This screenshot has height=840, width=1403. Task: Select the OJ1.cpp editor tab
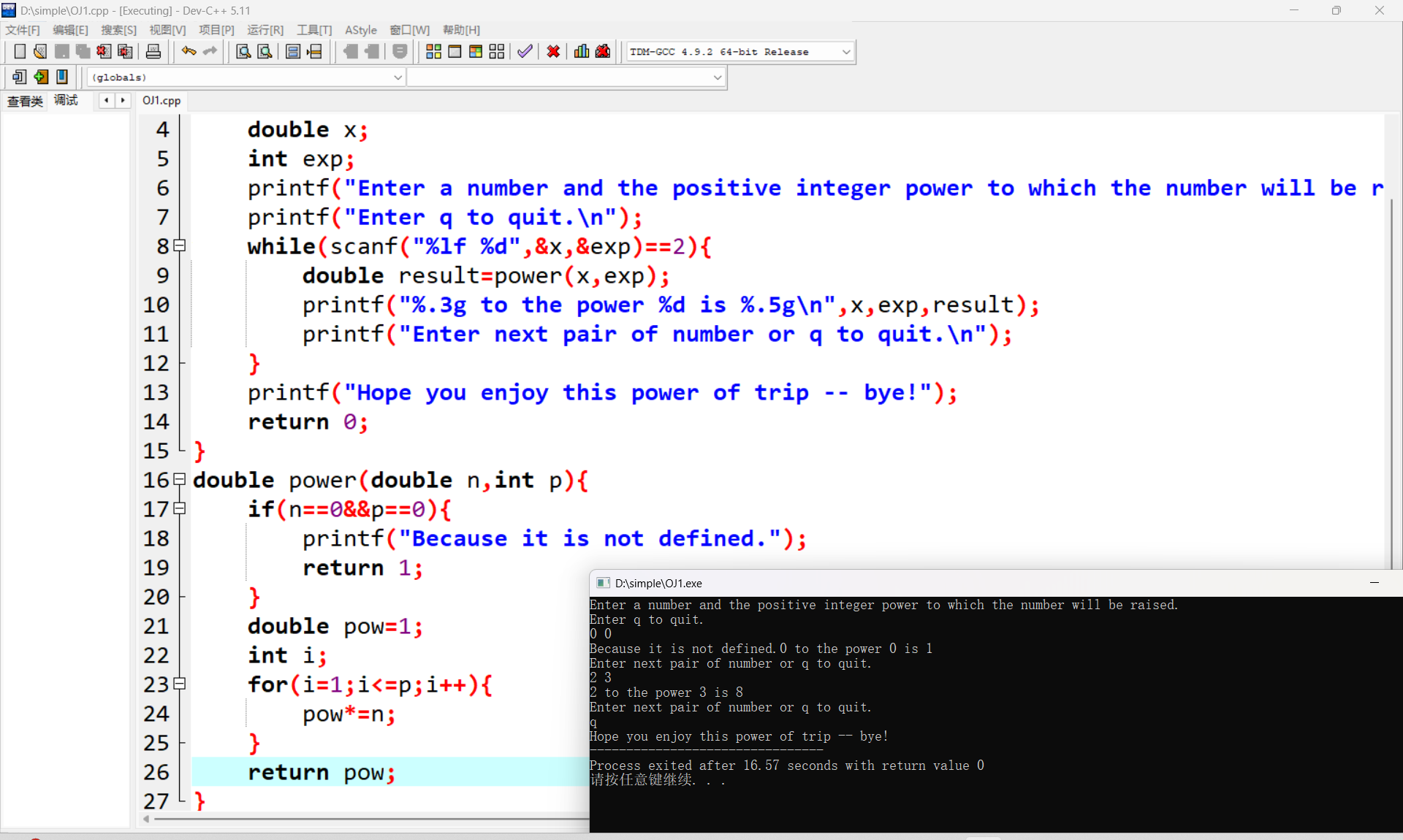pos(161,101)
